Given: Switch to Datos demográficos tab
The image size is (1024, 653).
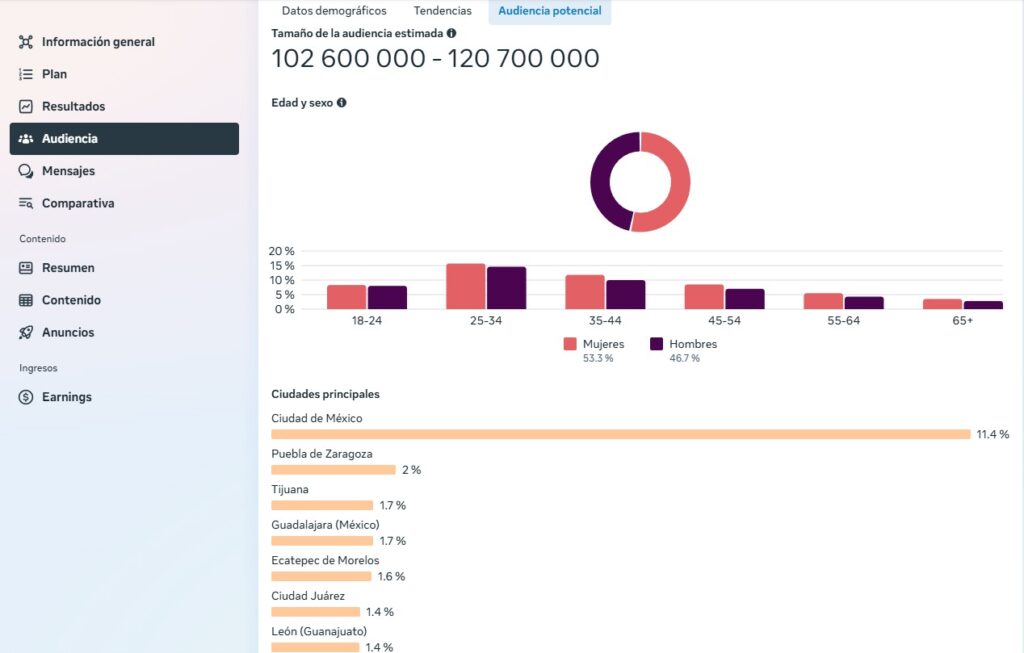Looking at the screenshot, I should (333, 11).
